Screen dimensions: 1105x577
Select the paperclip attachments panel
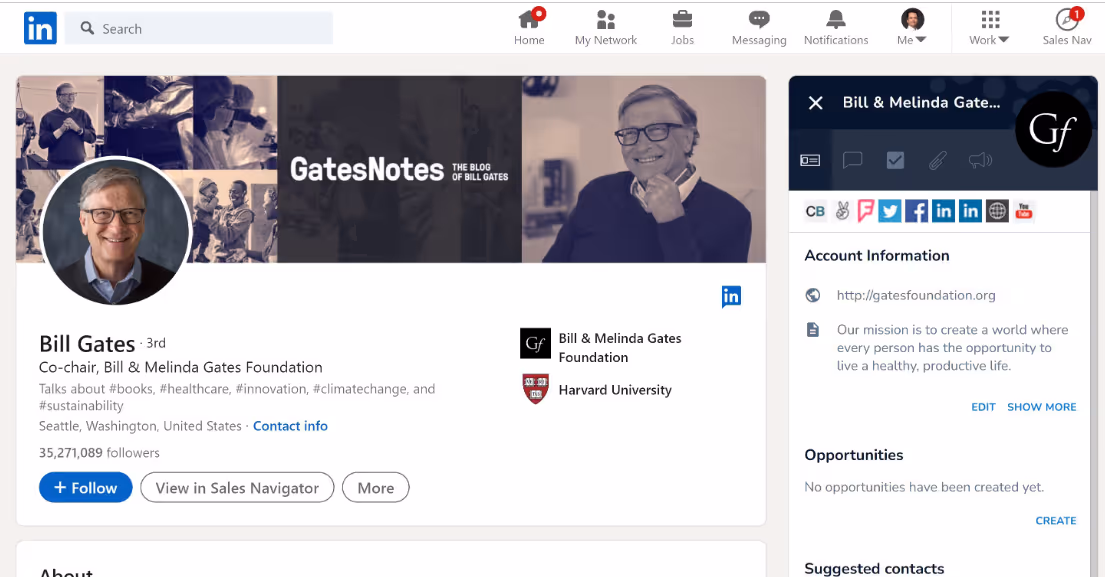(x=937, y=160)
